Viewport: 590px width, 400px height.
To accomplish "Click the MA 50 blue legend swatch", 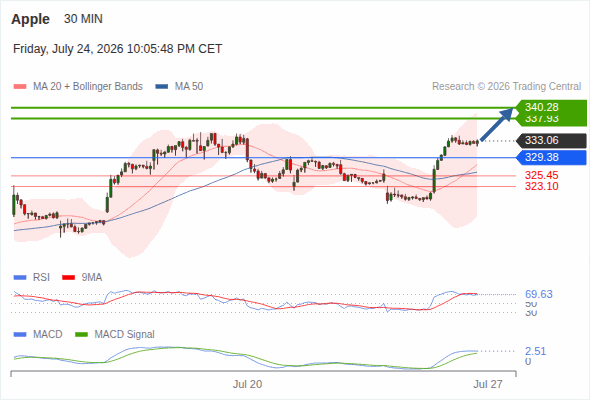I will (162, 87).
